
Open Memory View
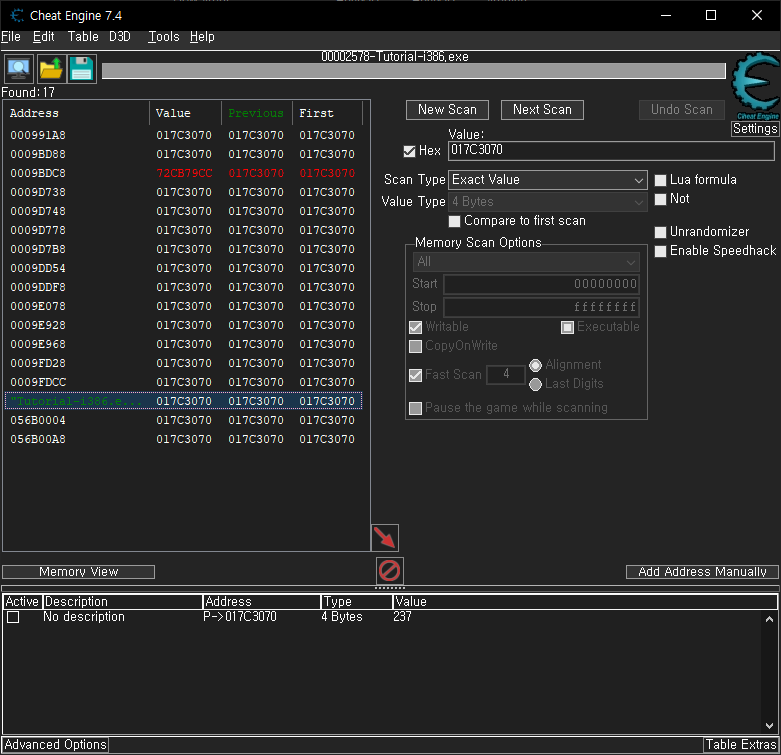tap(78, 572)
